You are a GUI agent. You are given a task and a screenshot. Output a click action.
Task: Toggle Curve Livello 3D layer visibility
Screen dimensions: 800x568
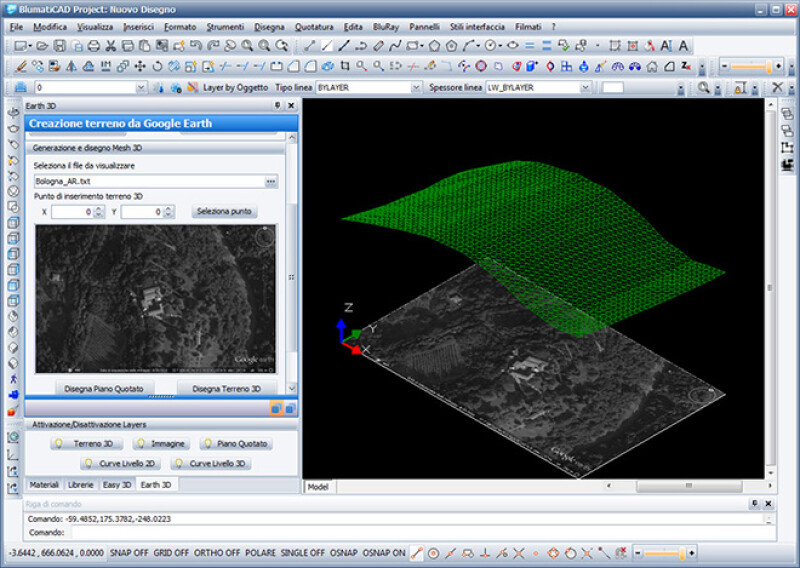pos(211,463)
